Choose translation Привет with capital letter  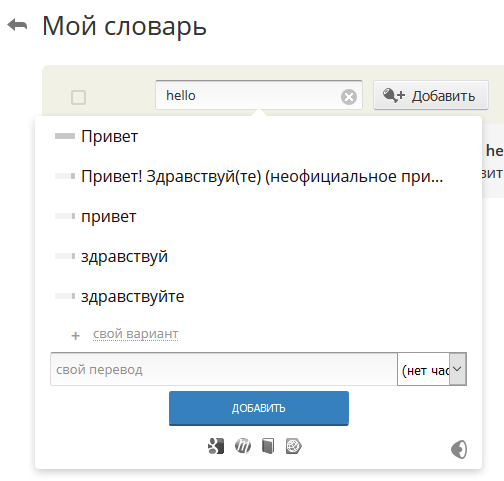[x=110, y=136]
